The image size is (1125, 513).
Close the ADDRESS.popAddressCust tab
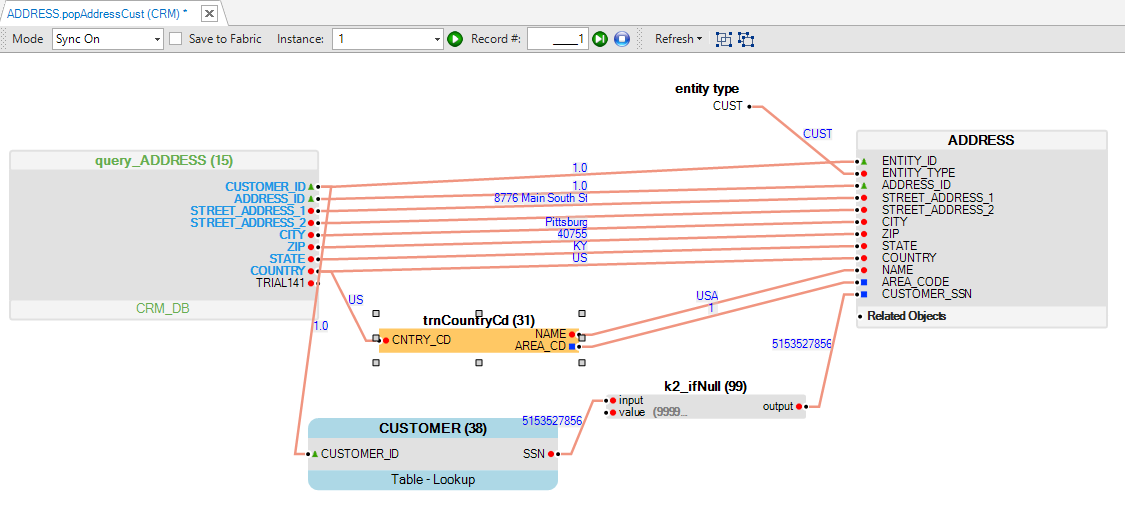click(209, 14)
